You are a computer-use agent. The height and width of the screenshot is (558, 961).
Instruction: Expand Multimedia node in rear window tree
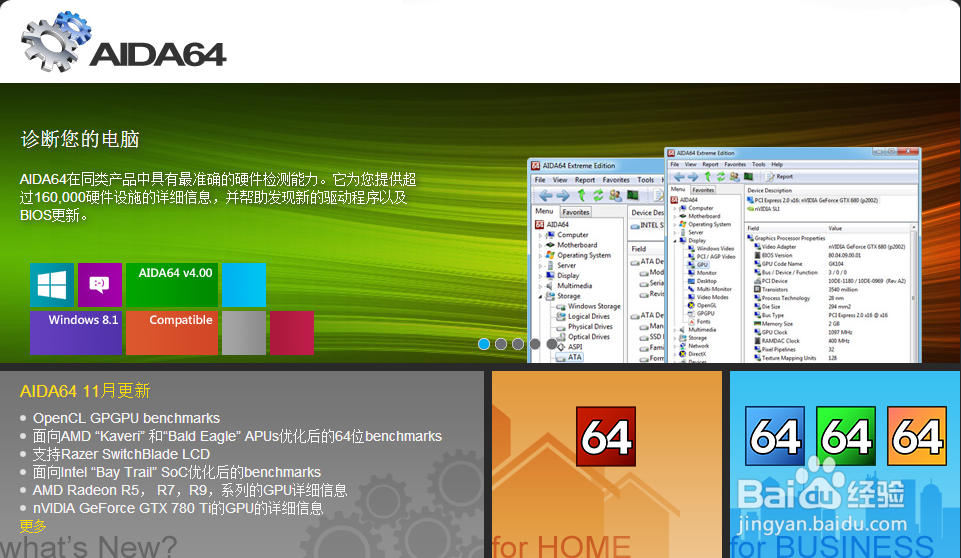pyautogui.click(x=540, y=286)
